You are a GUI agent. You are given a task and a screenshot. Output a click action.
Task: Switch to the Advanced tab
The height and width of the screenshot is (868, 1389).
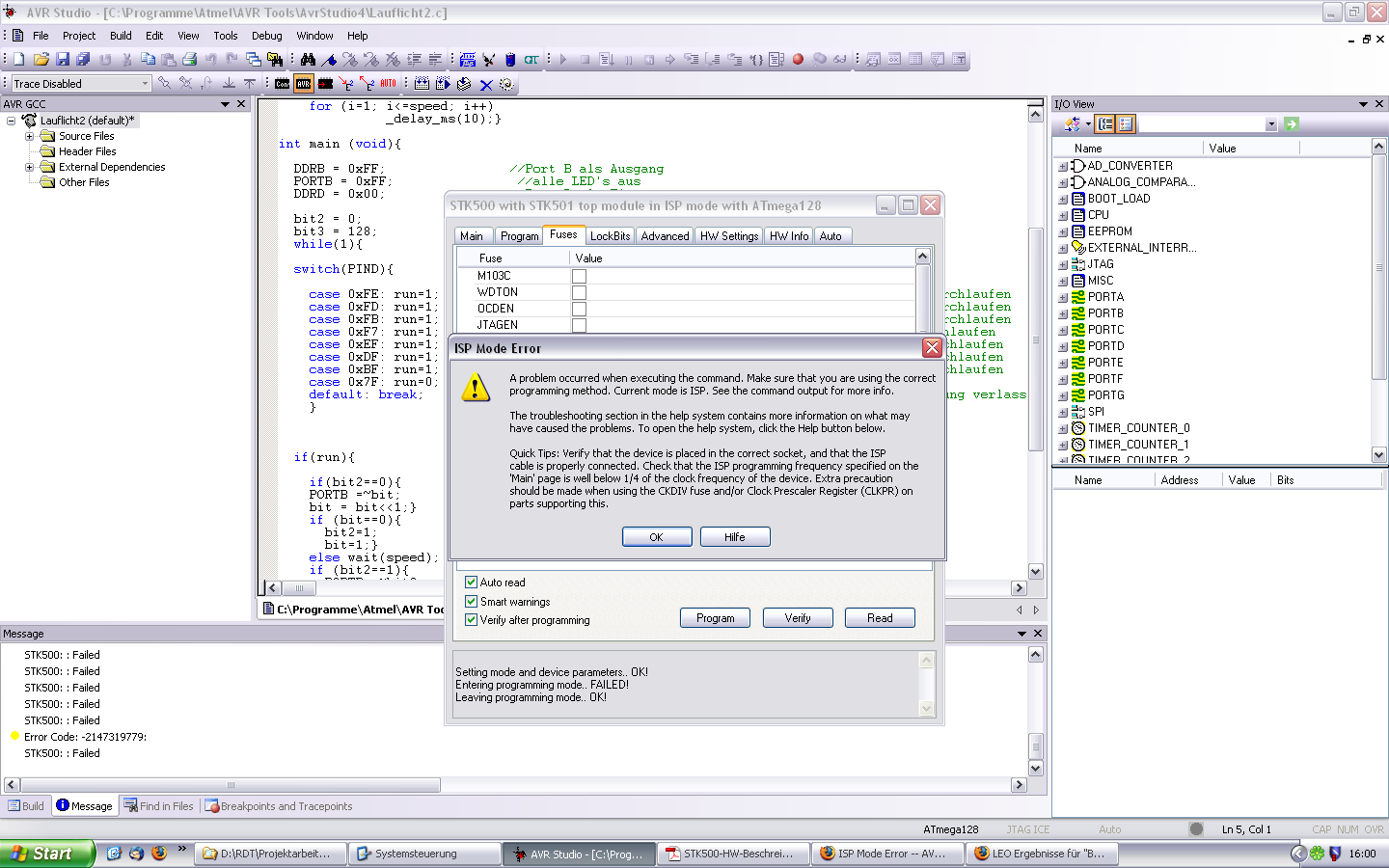pos(666,236)
